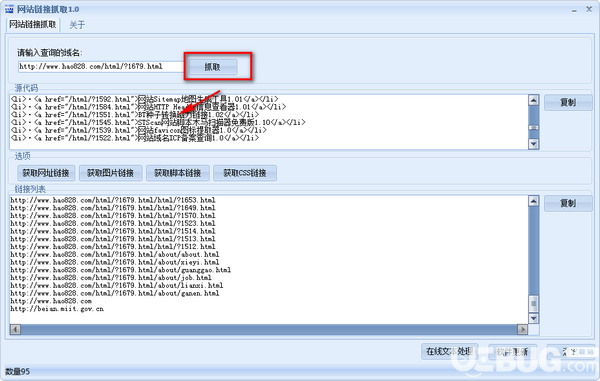This screenshot has width=600, height=381.
Task: Click 获取图片链接 button
Action: (x=111, y=173)
